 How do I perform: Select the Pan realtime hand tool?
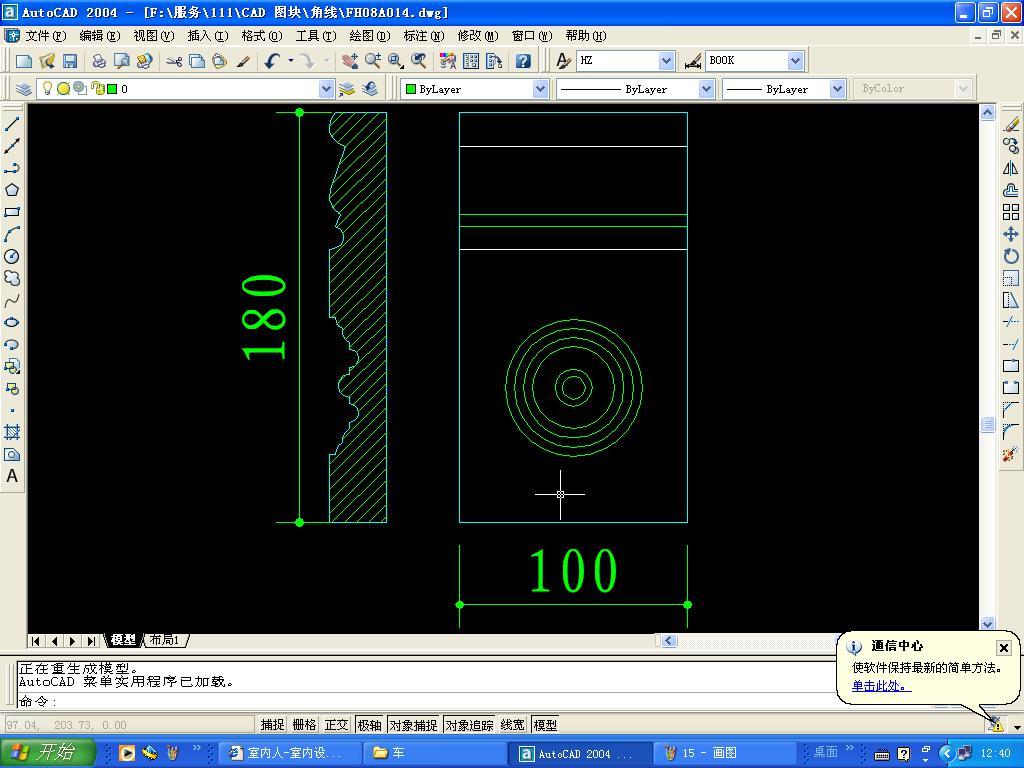[x=349, y=61]
